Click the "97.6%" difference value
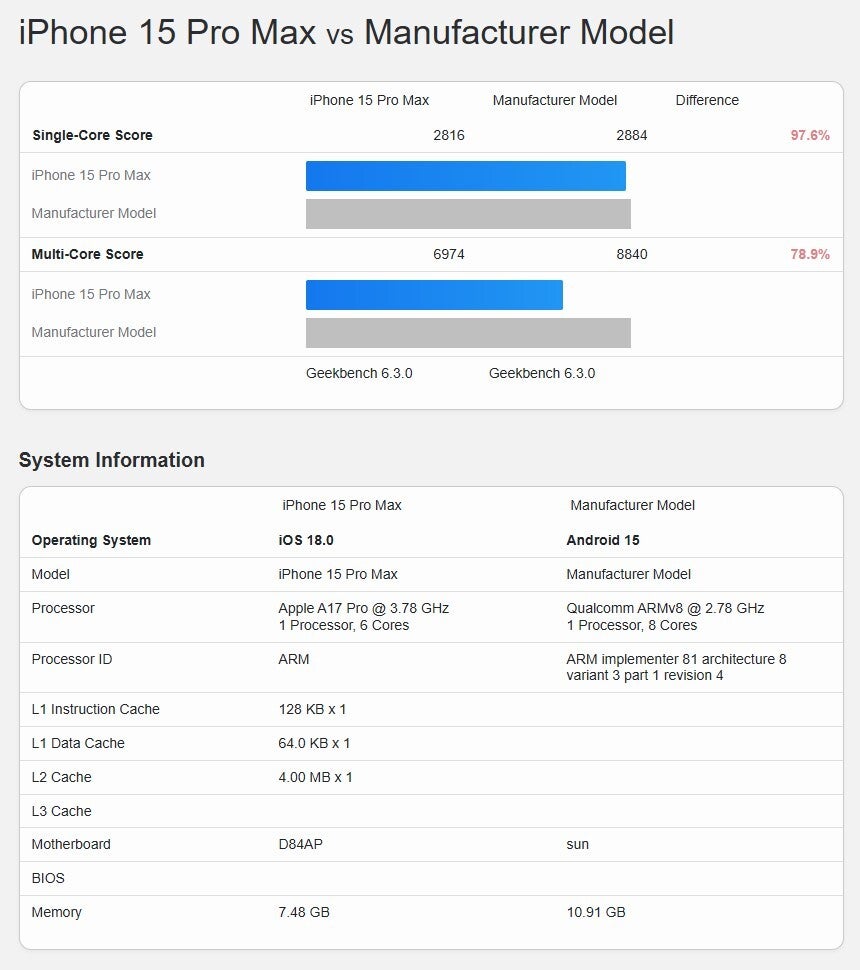Screen dimensions: 860x970 click(x=810, y=135)
